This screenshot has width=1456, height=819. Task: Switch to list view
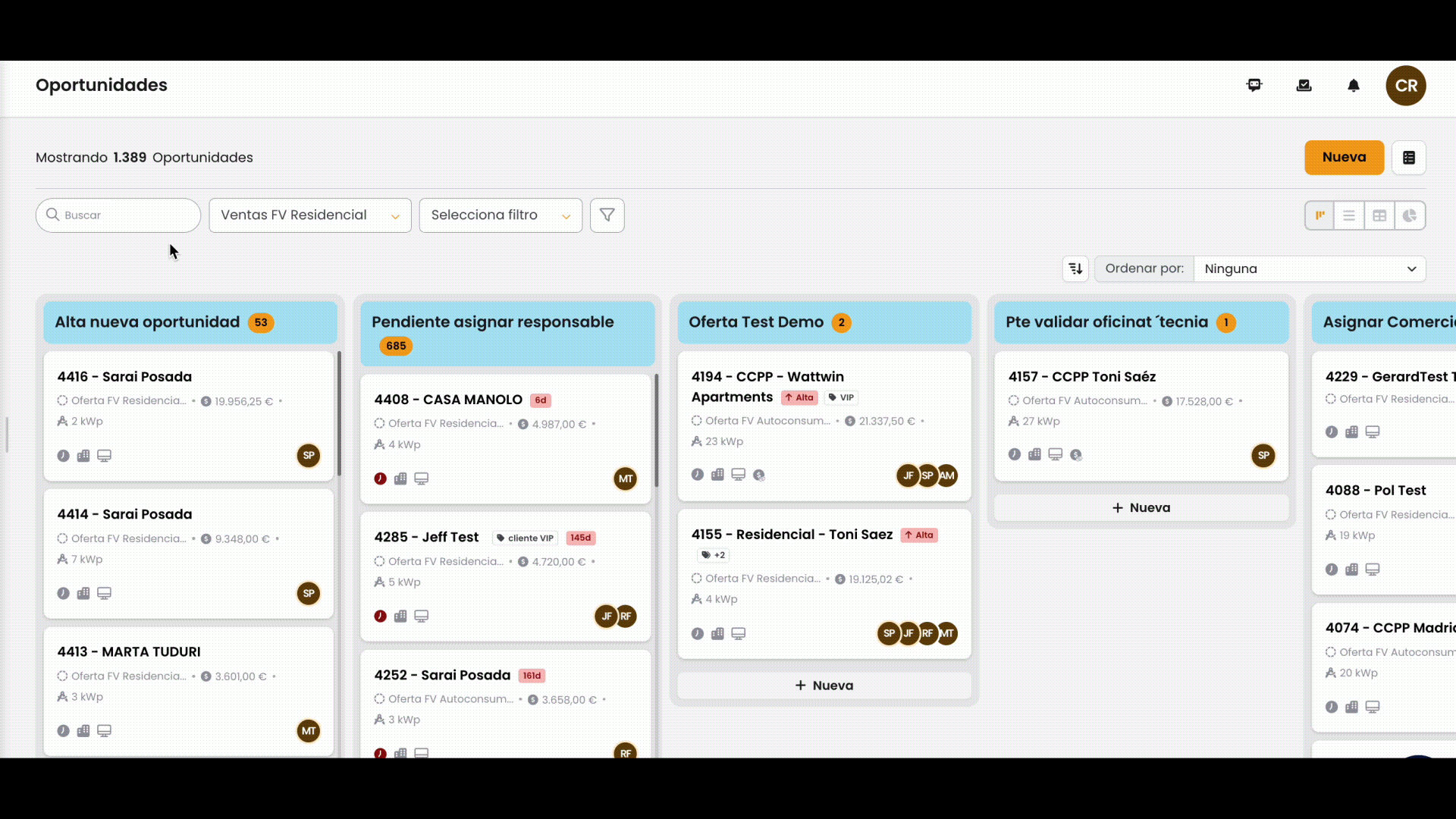[x=1349, y=215]
